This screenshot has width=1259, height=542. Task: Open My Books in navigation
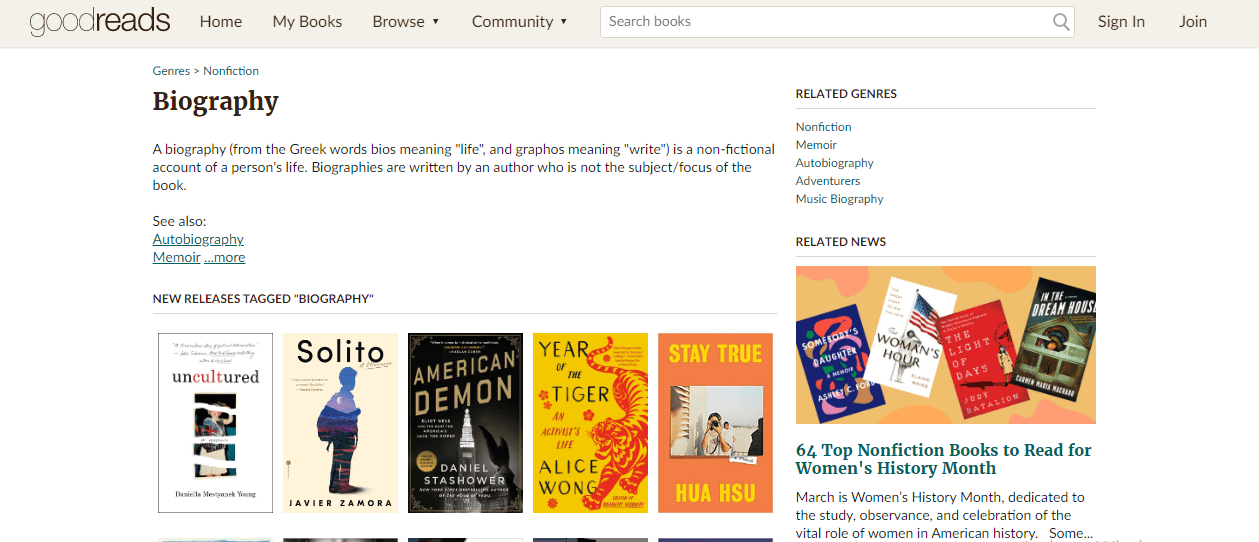pos(307,21)
